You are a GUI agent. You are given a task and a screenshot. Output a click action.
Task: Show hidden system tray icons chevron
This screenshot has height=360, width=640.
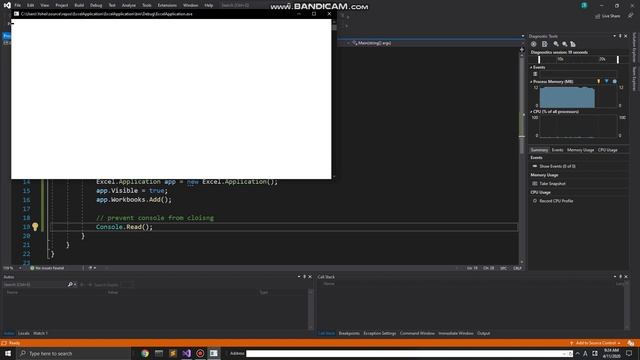click(577, 353)
